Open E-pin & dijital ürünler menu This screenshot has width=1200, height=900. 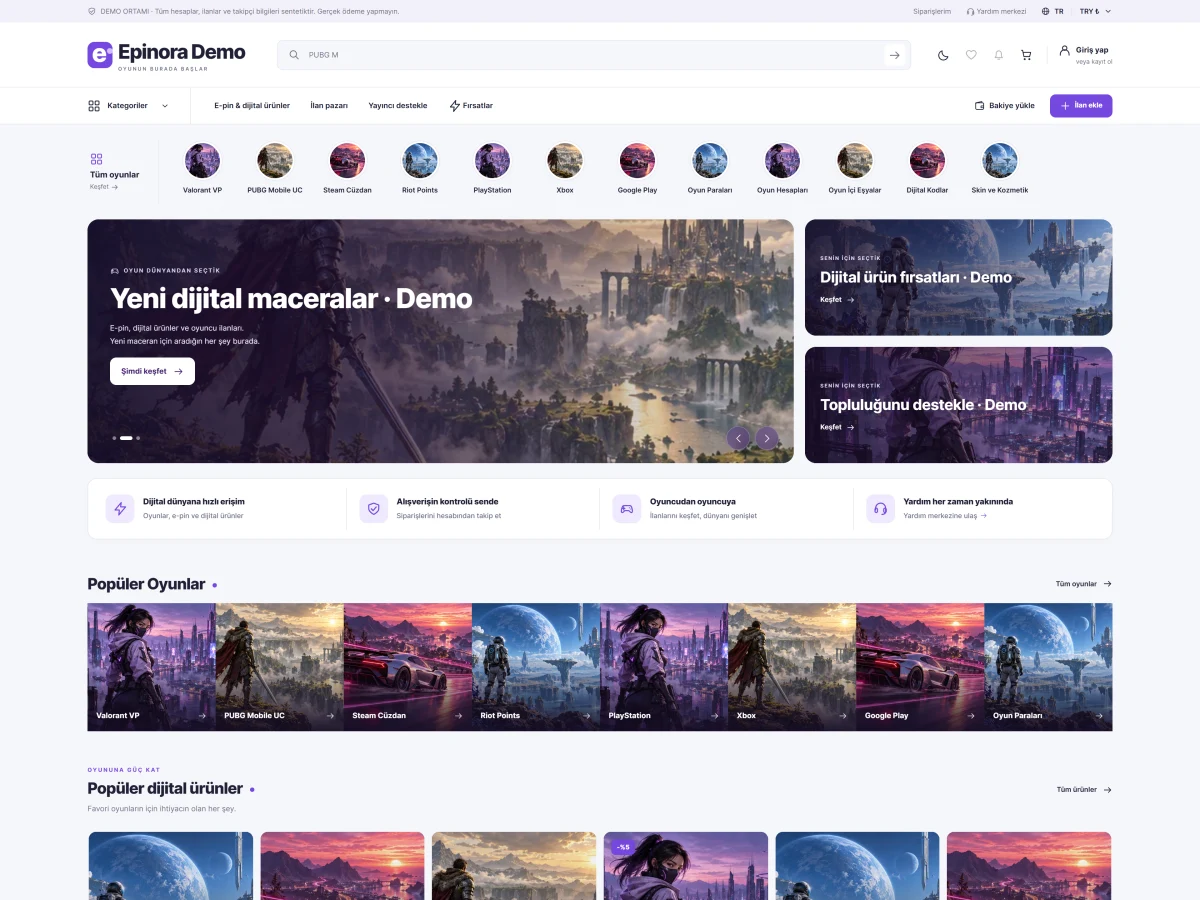coord(252,106)
